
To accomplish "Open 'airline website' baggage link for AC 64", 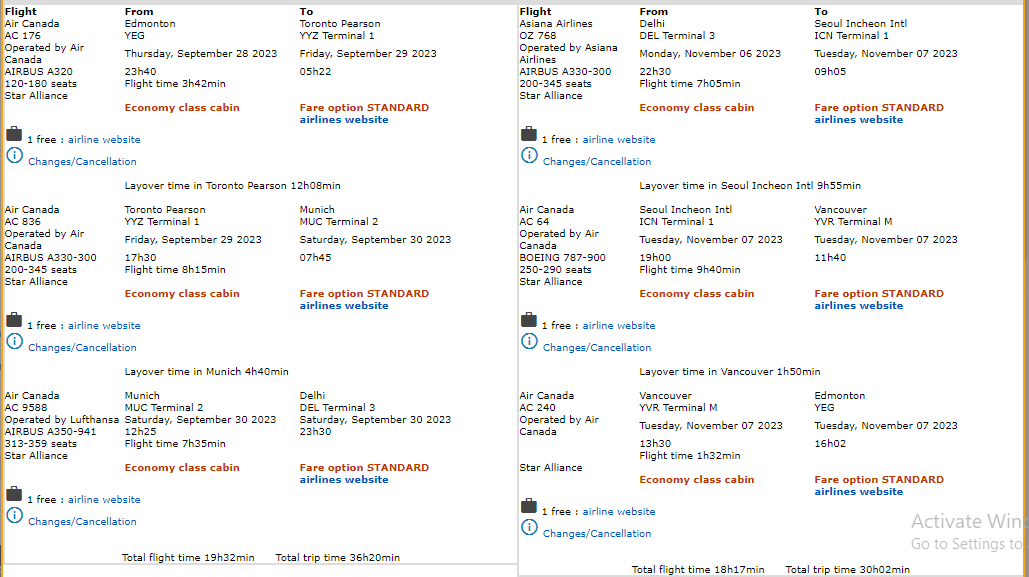I will pos(619,326).
